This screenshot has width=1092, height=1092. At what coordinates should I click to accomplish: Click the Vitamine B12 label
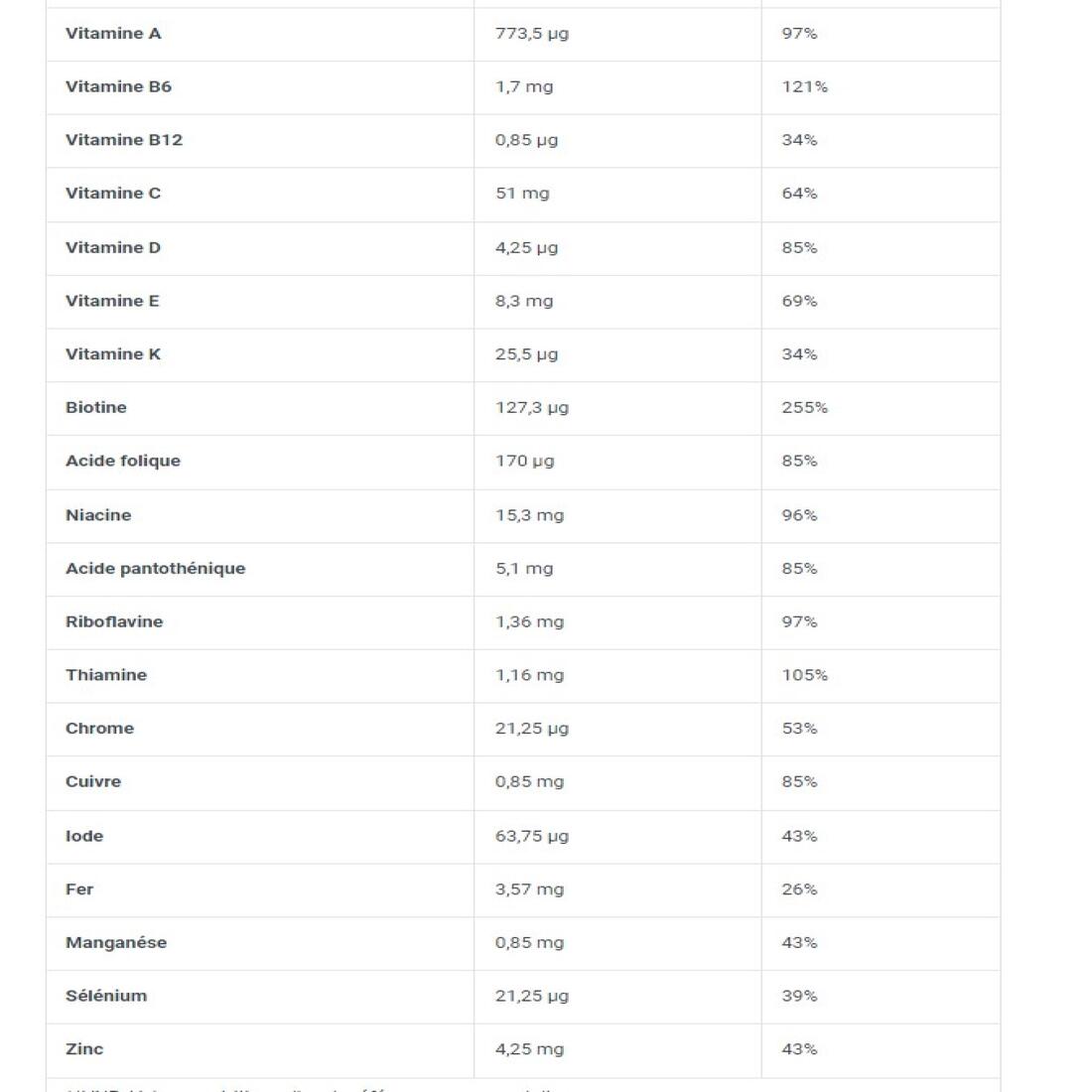pyautogui.click(x=124, y=140)
